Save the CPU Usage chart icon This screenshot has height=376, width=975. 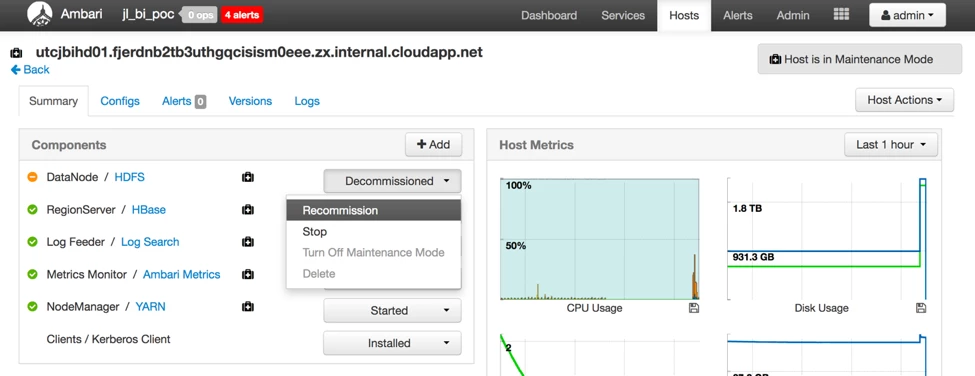click(x=694, y=308)
